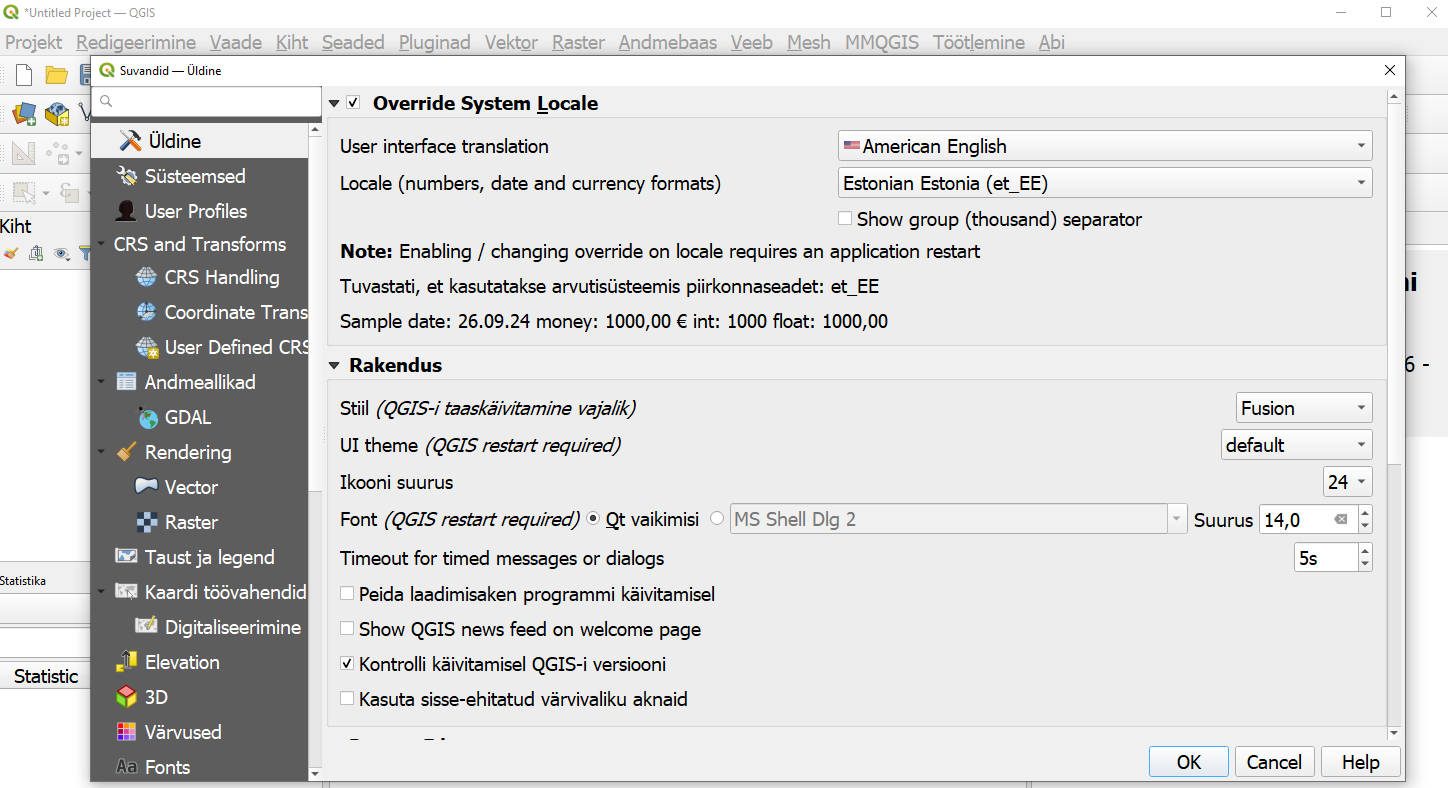Open the Taust ja legend settings page
The height and width of the screenshot is (788, 1448).
pyautogui.click(x=199, y=557)
